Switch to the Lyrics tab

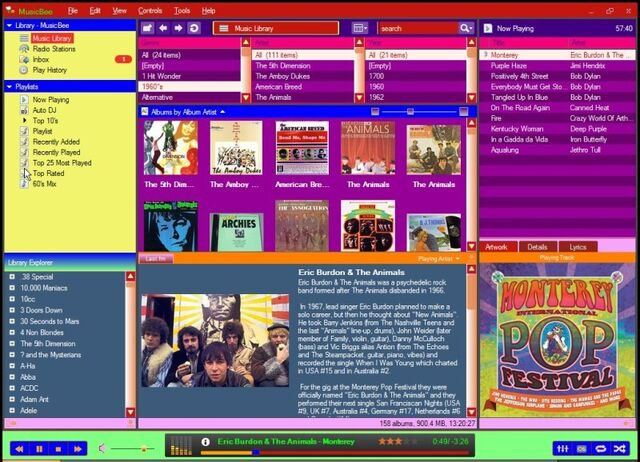(x=578, y=247)
